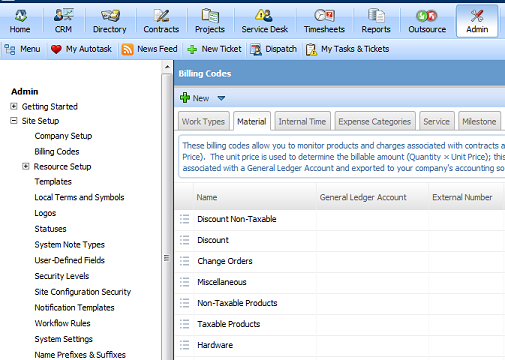This screenshot has width=505, height=360.
Task: Click the News Feed RSS icon
Action: 127,49
